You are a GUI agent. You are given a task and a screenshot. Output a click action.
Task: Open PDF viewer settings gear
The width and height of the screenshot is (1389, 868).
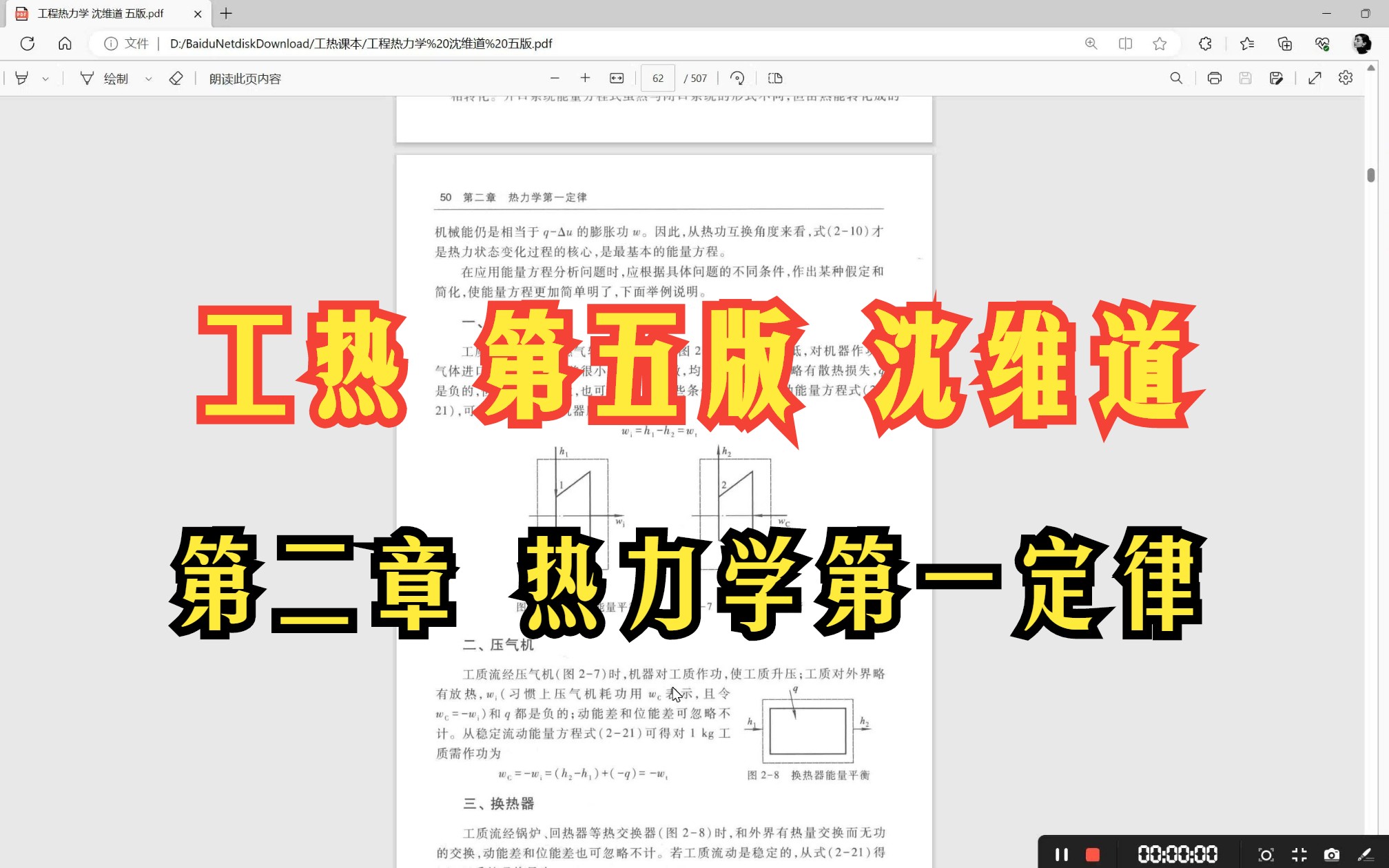(x=1346, y=79)
